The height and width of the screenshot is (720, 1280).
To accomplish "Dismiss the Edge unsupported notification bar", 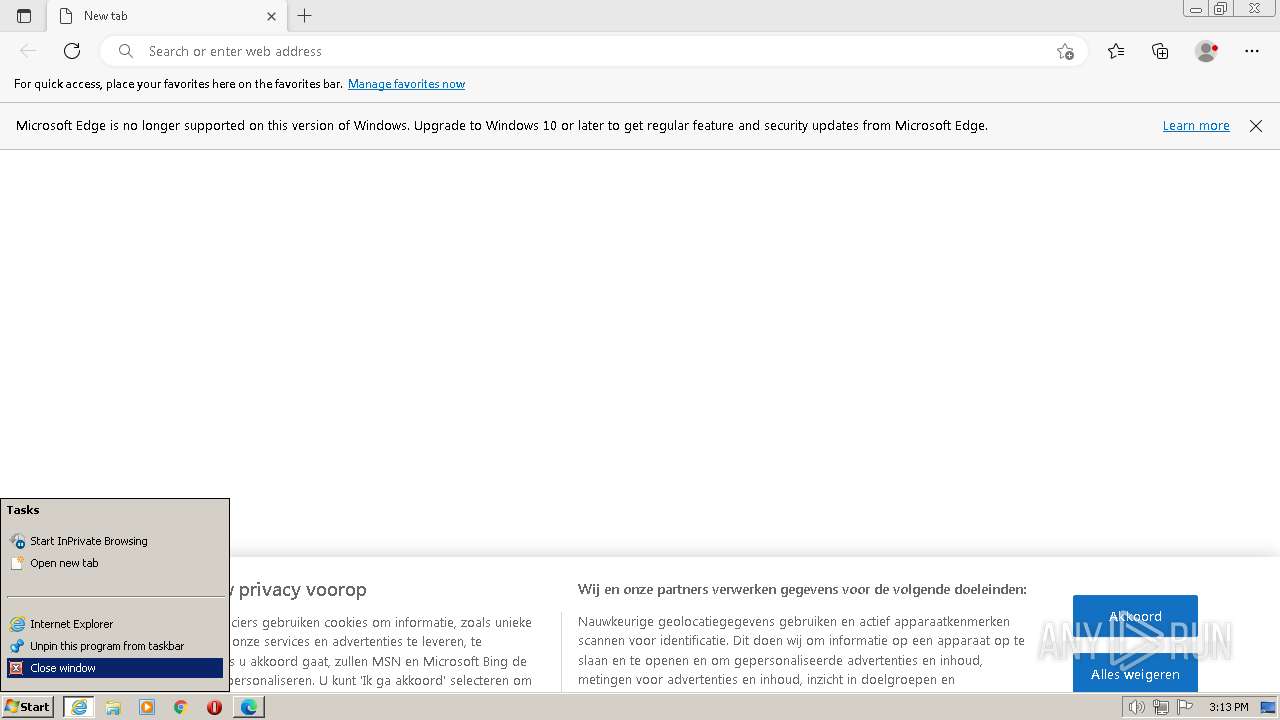I will tap(1256, 126).
